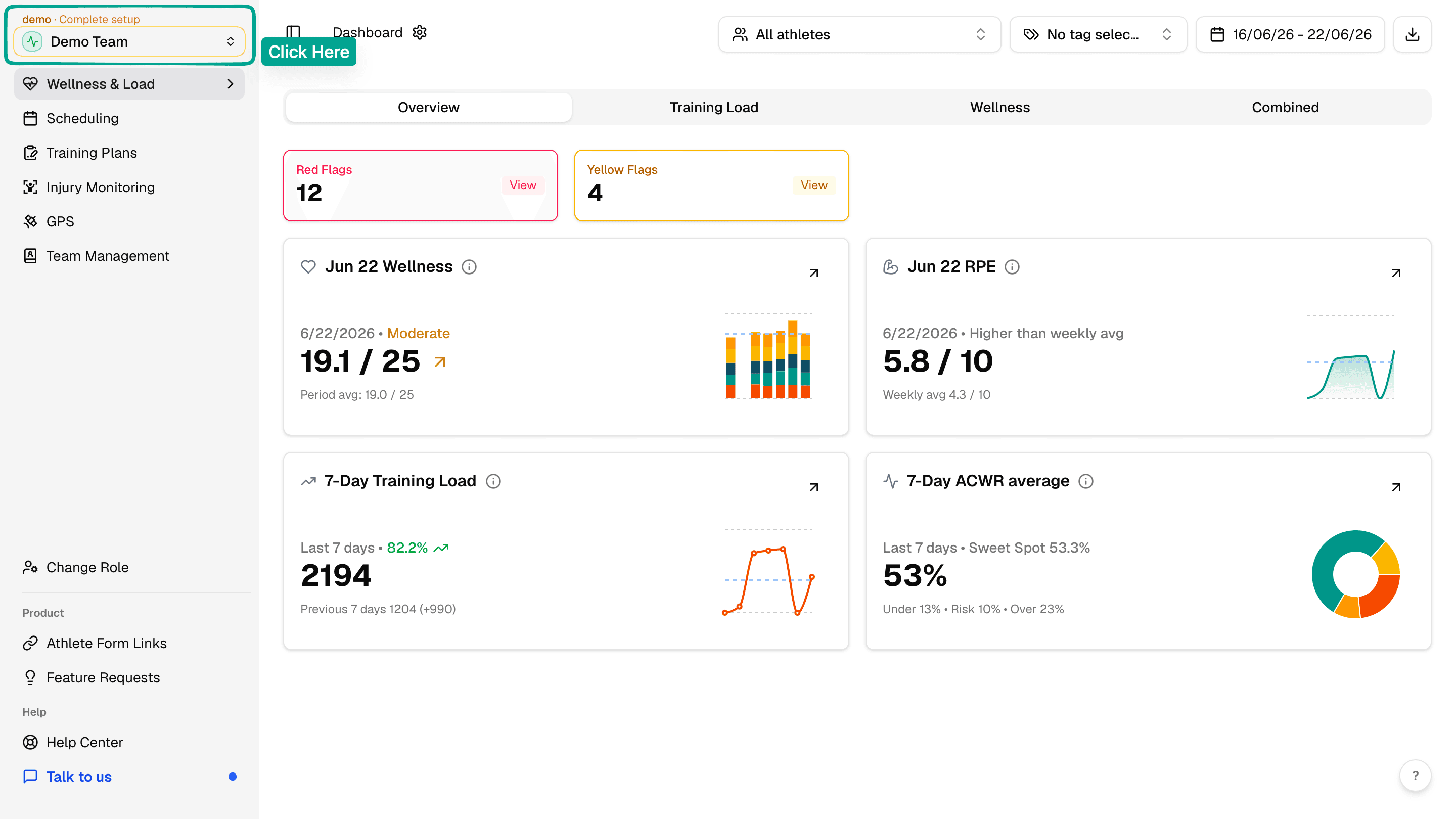Open Feature Requests page
The height and width of the screenshot is (819, 1456).
point(129,677)
